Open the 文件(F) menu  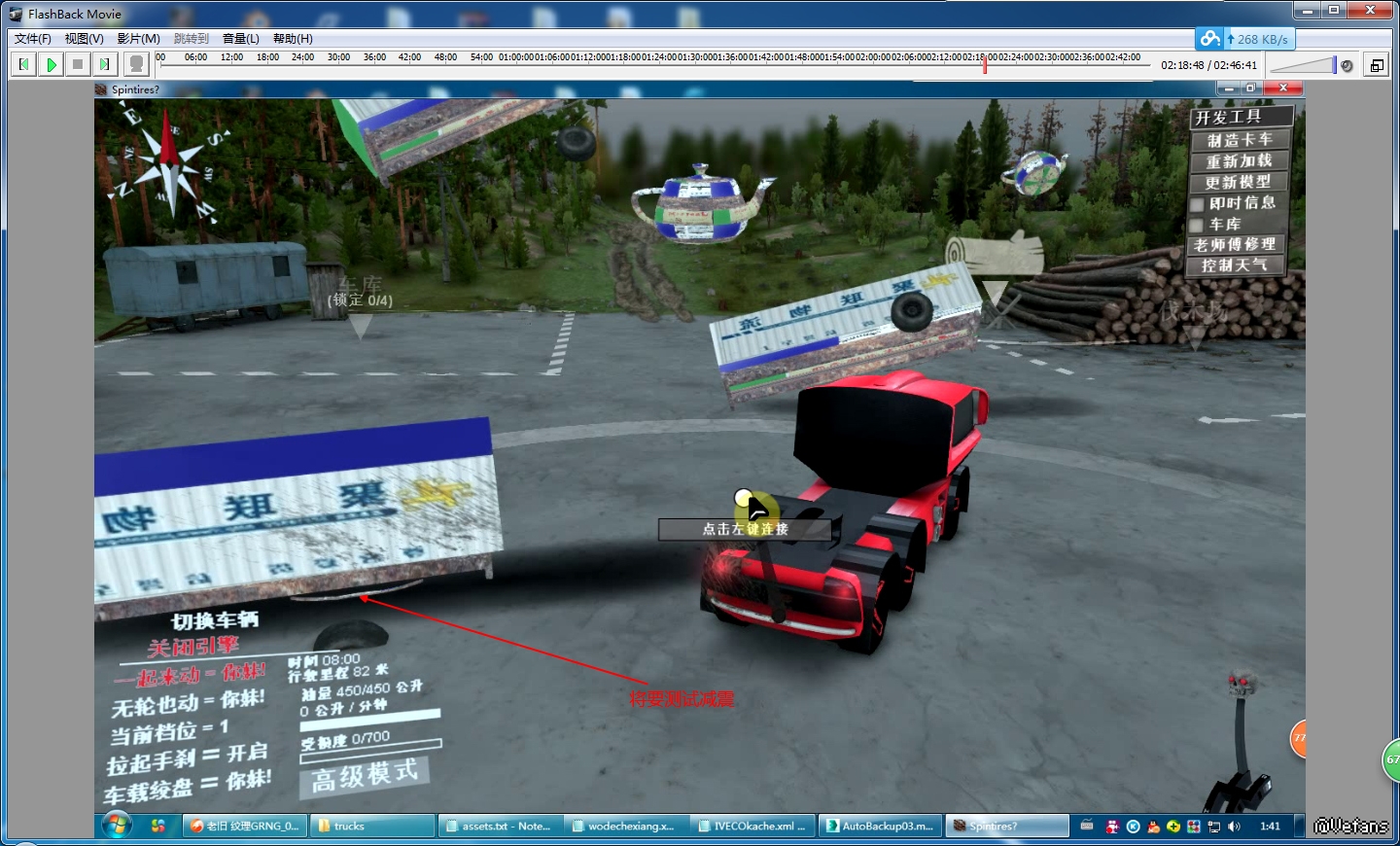(x=33, y=39)
